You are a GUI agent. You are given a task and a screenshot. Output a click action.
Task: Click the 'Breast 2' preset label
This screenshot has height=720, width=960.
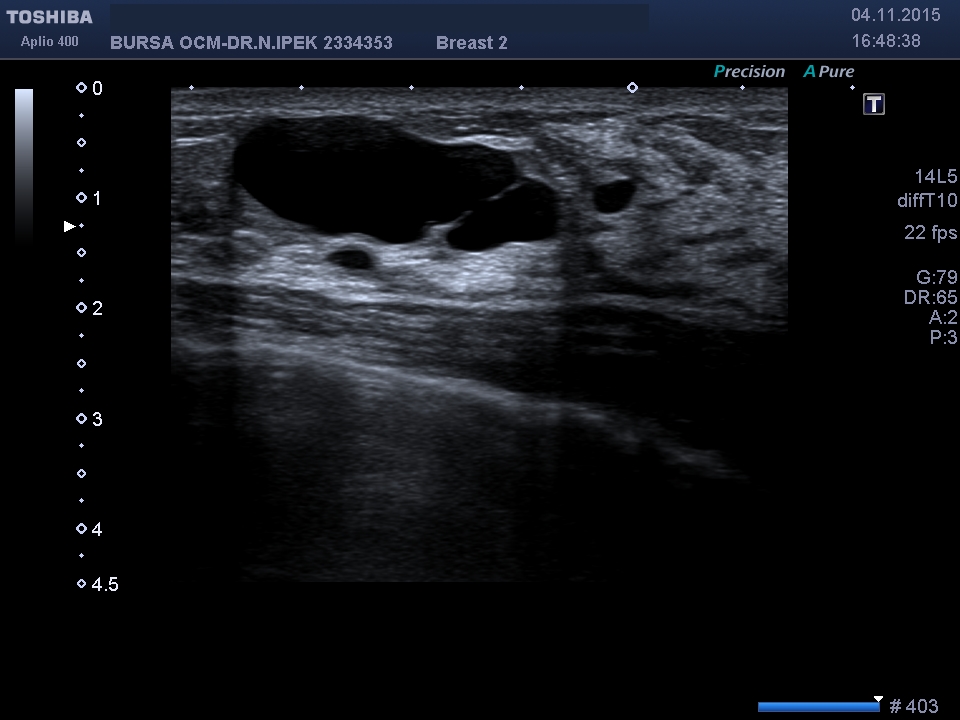(x=471, y=43)
